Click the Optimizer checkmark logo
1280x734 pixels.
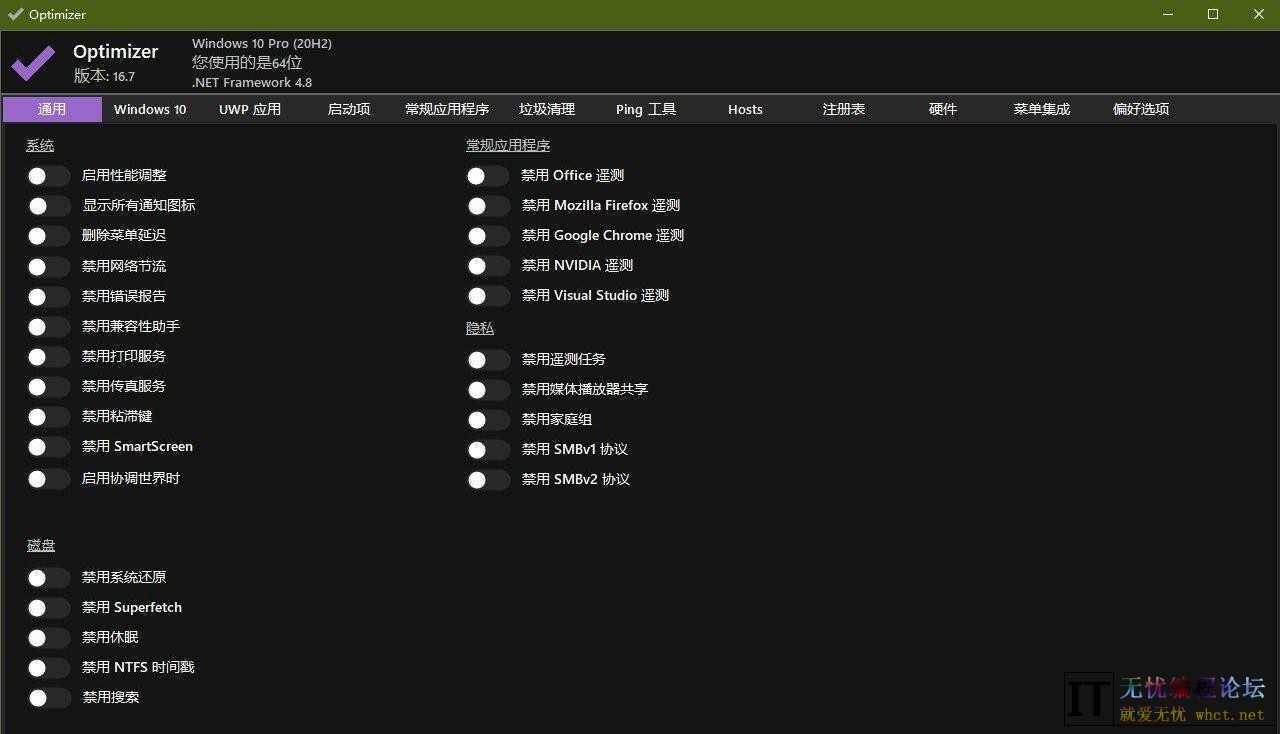pos(31,62)
